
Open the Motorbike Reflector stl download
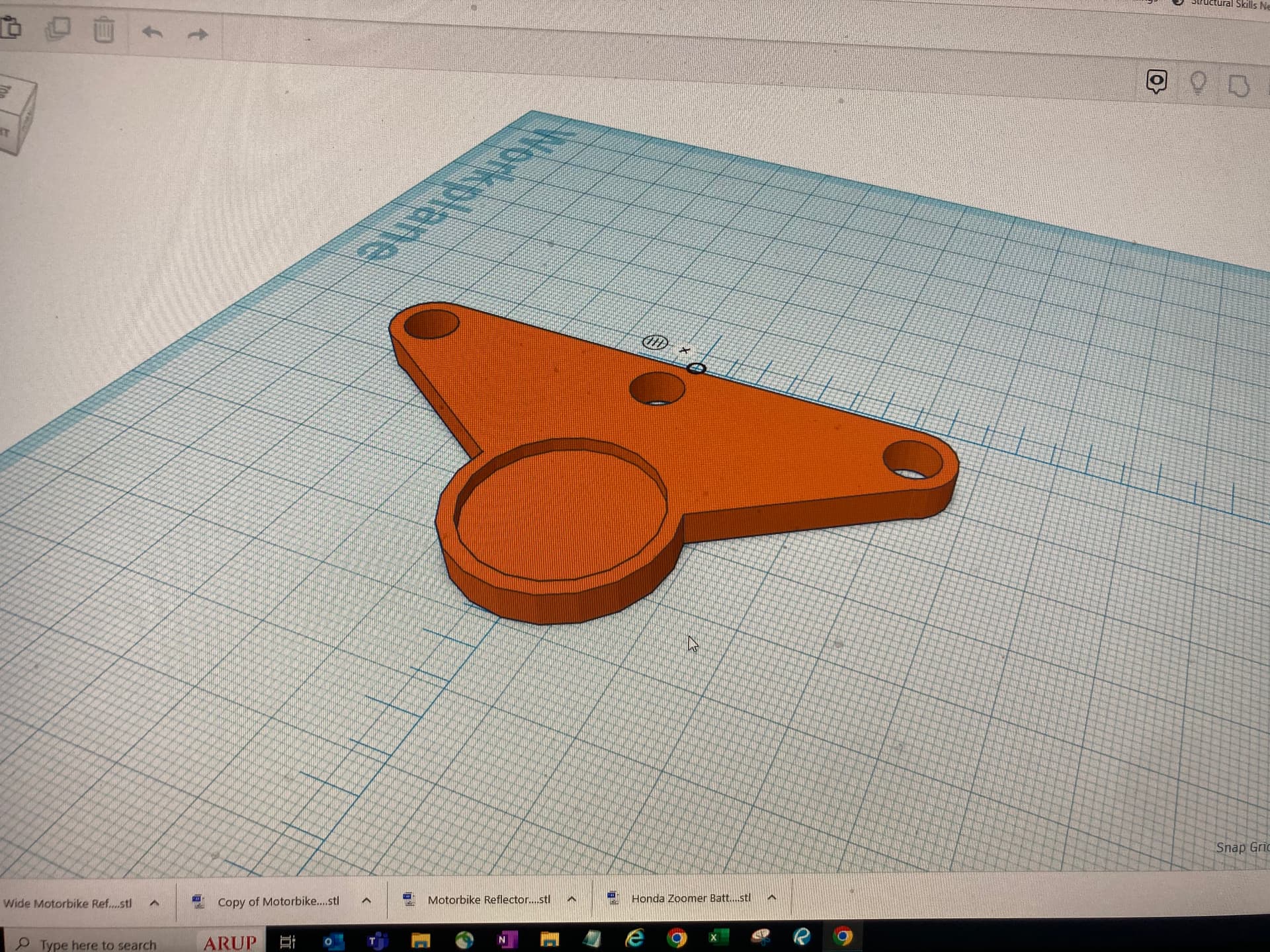(488, 900)
